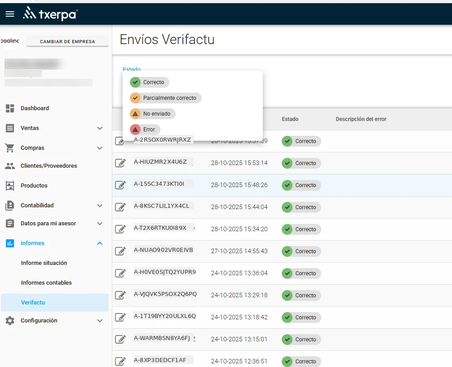The width and height of the screenshot is (452, 367).
Task: Choose Parcialmente correcto filter option
Action: (x=165, y=98)
